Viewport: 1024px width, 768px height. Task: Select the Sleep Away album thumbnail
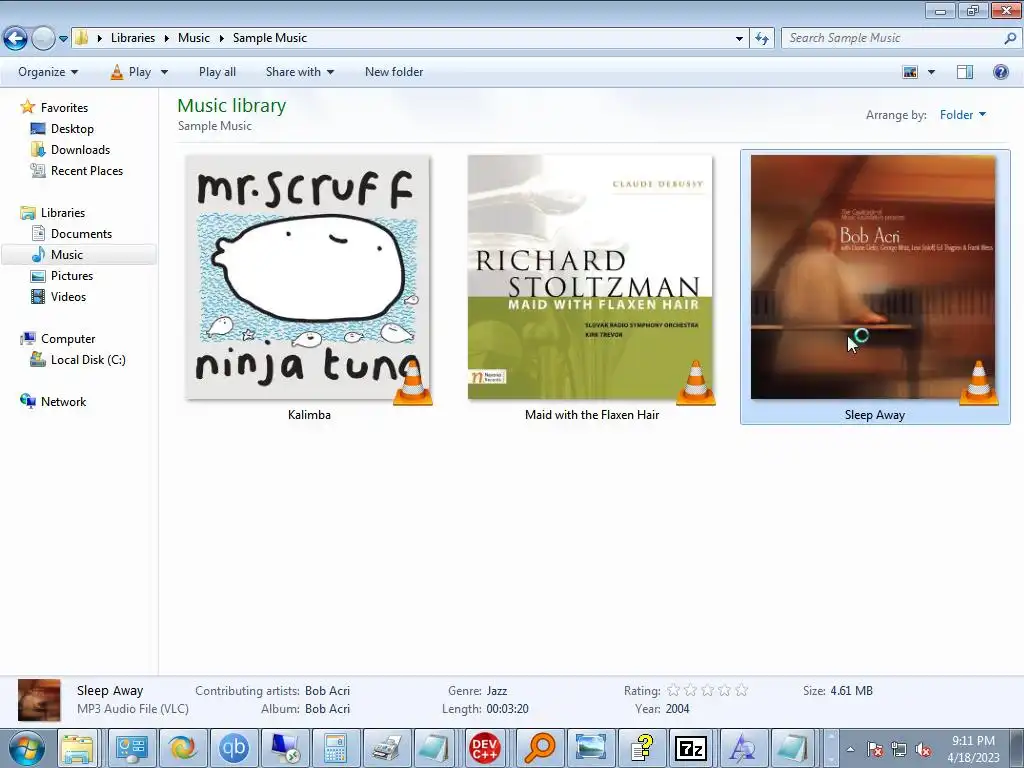click(x=874, y=277)
